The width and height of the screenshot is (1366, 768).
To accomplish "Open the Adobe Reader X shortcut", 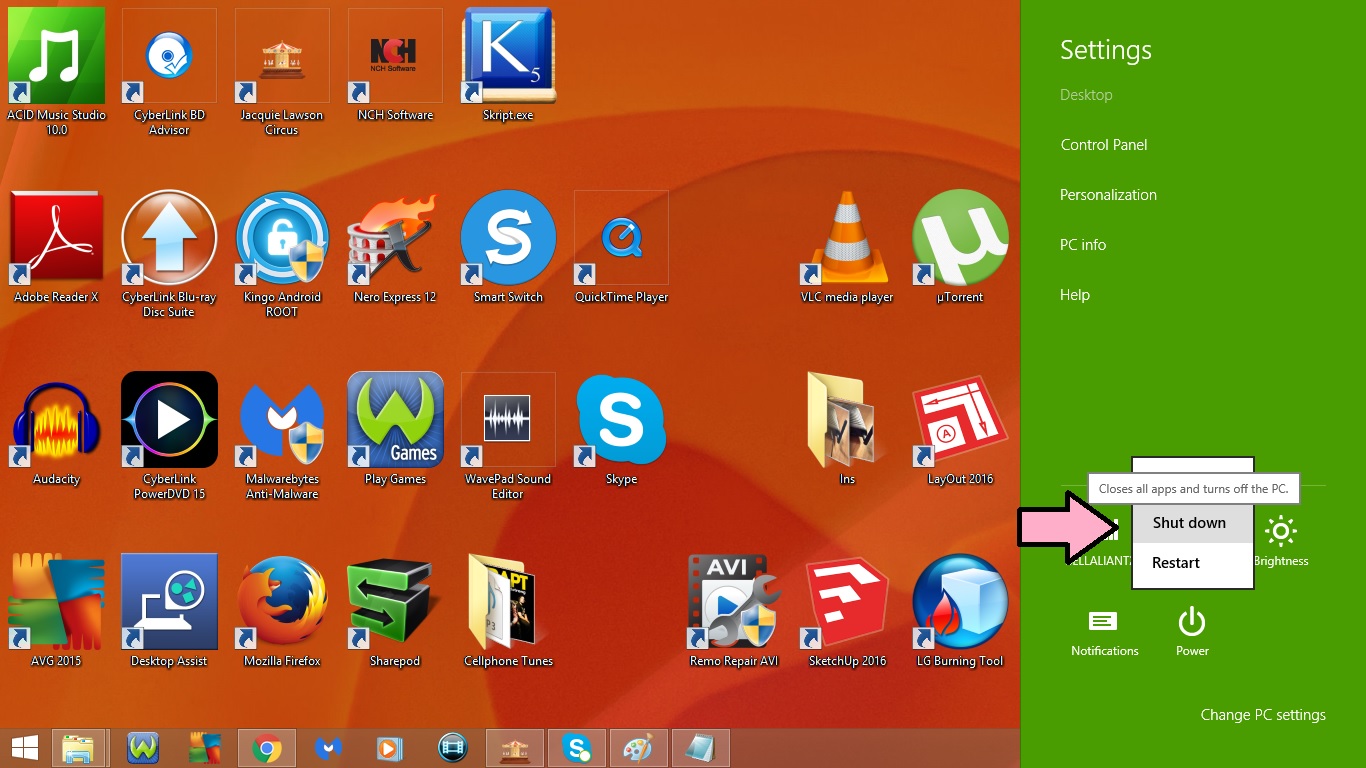I will coord(56,247).
